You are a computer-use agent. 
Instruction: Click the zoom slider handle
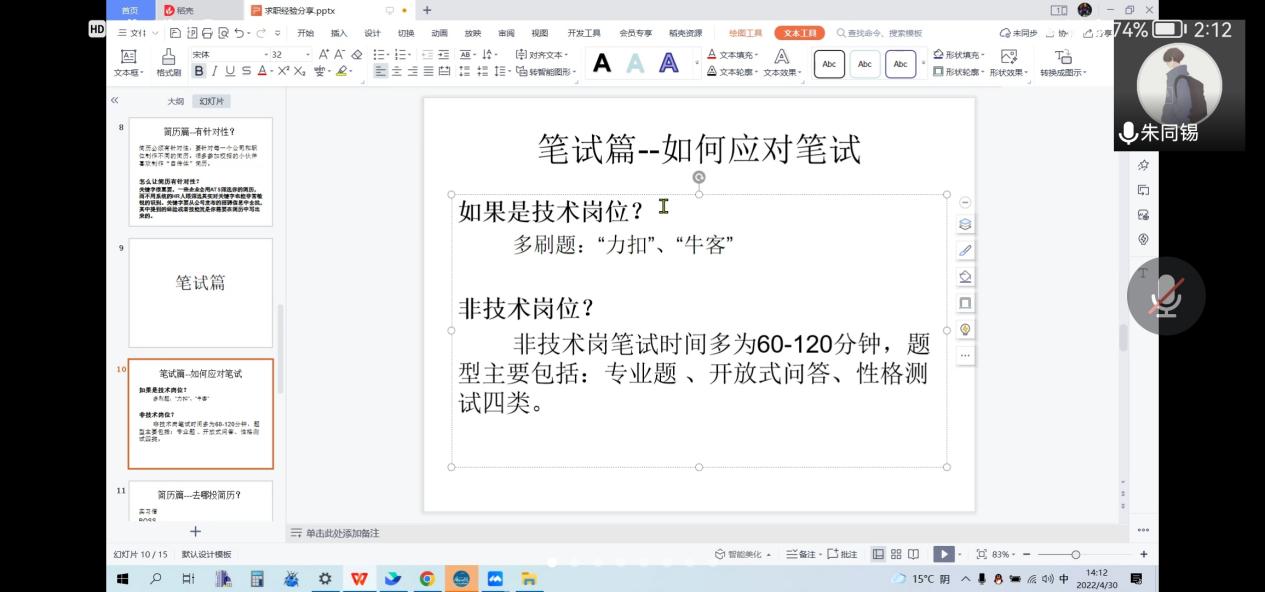(x=1075, y=554)
